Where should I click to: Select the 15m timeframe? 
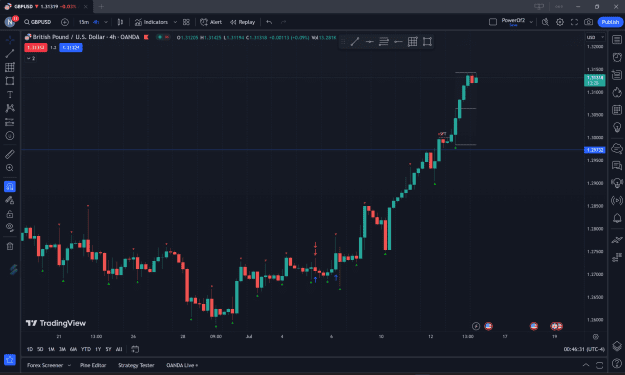(84, 22)
